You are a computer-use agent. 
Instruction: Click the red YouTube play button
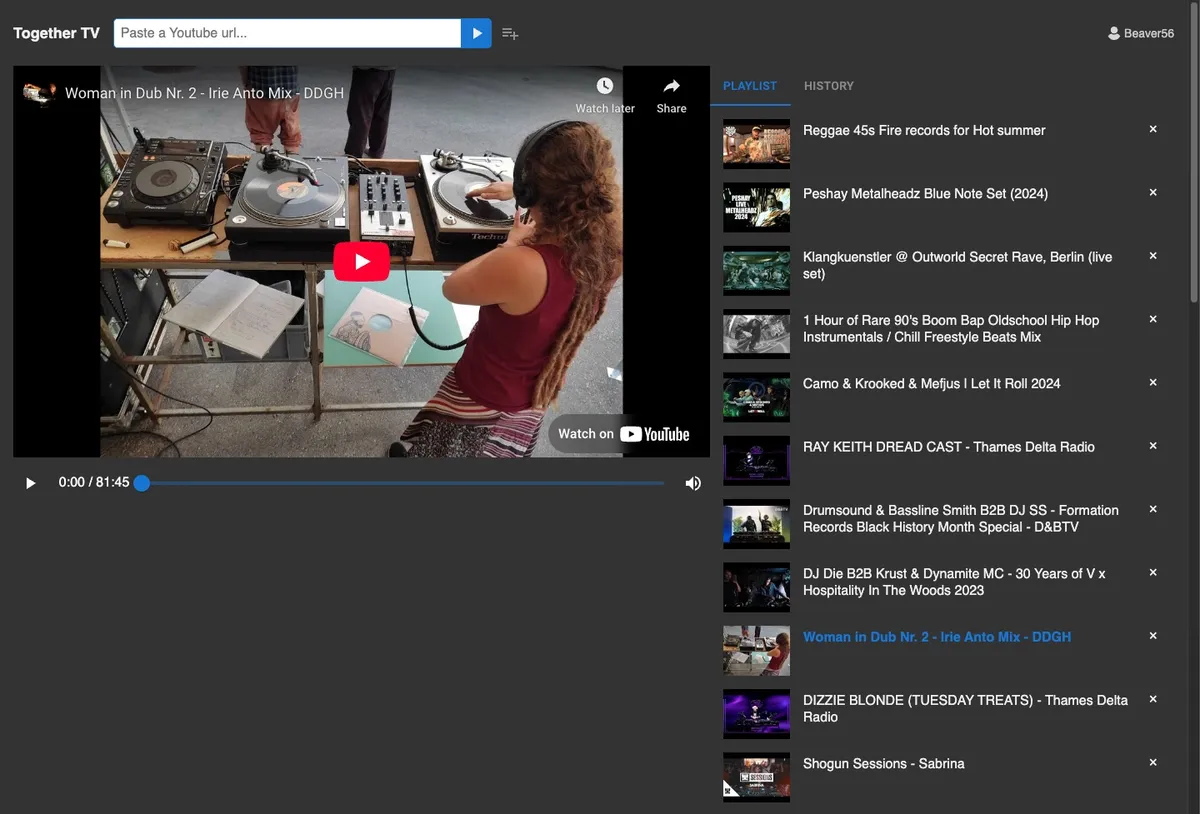361,262
